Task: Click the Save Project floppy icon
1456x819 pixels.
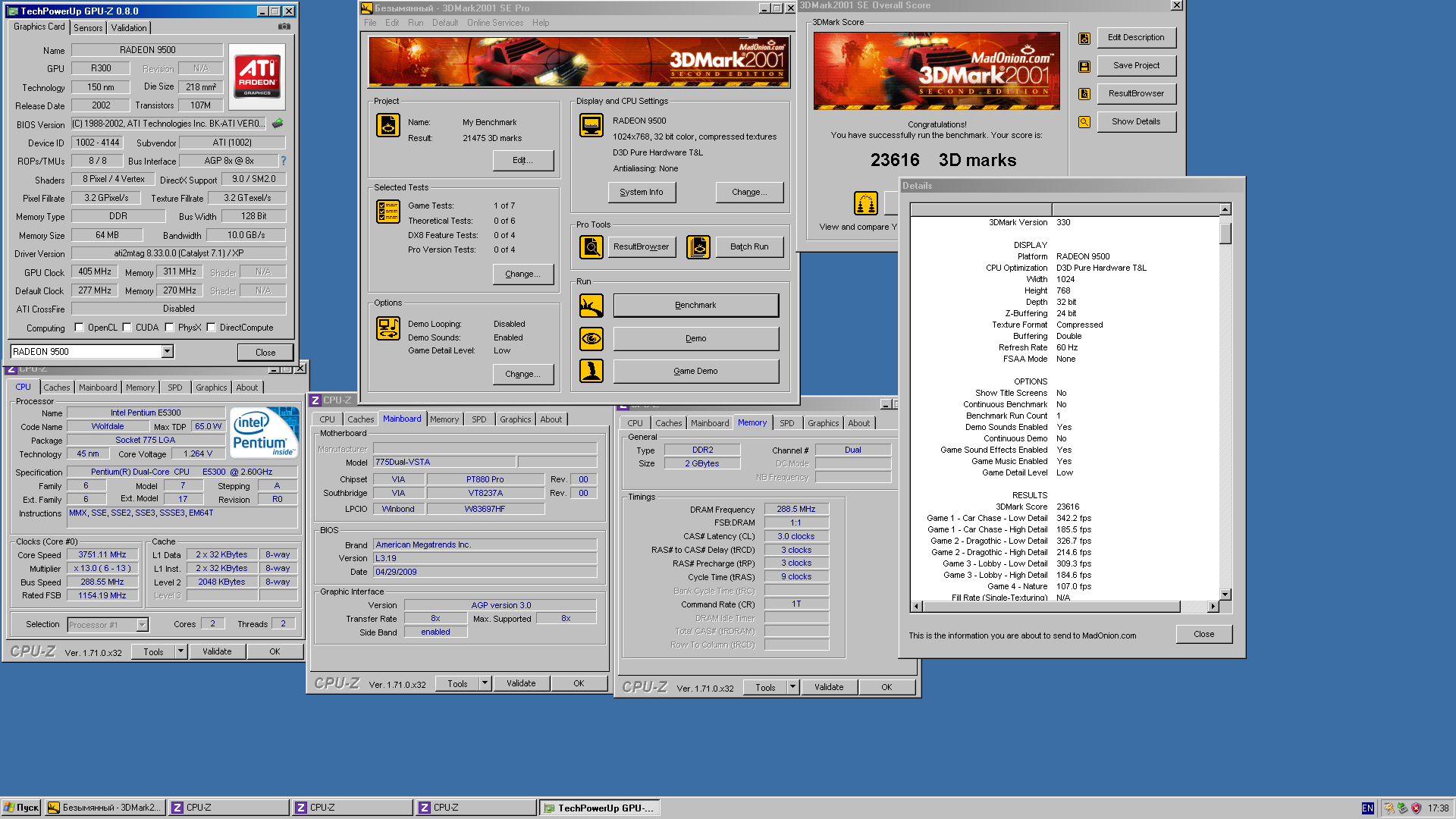Action: pos(1084,66)
